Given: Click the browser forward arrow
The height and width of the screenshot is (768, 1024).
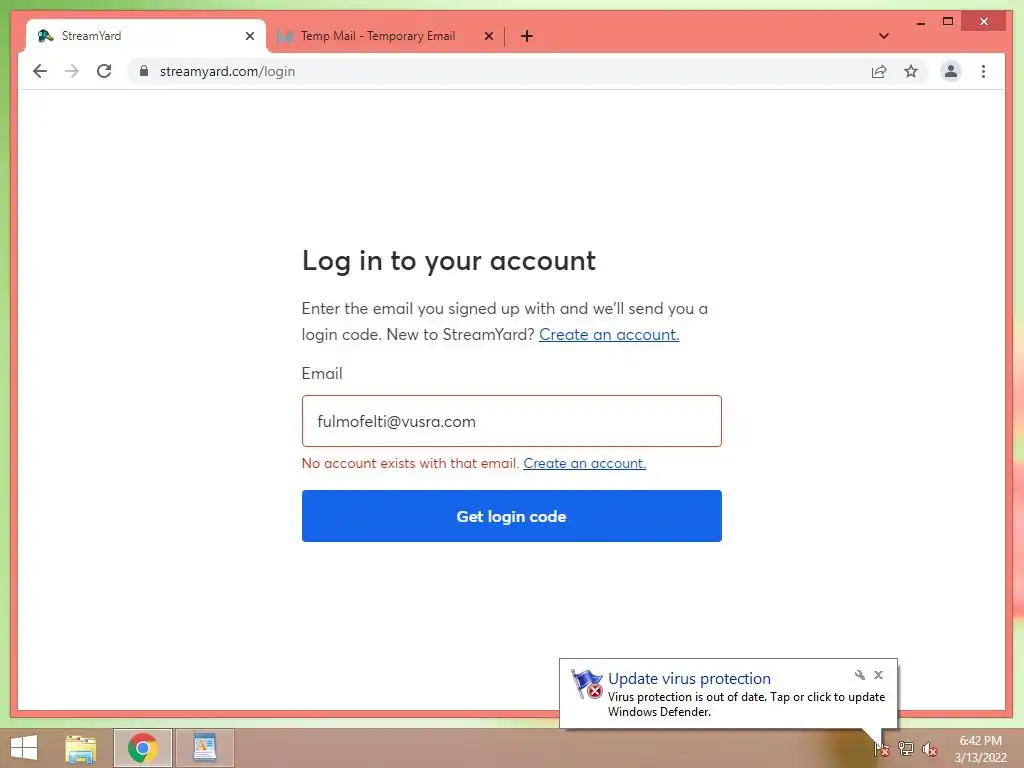Looking at the screenshot, I should click(72, 71).
